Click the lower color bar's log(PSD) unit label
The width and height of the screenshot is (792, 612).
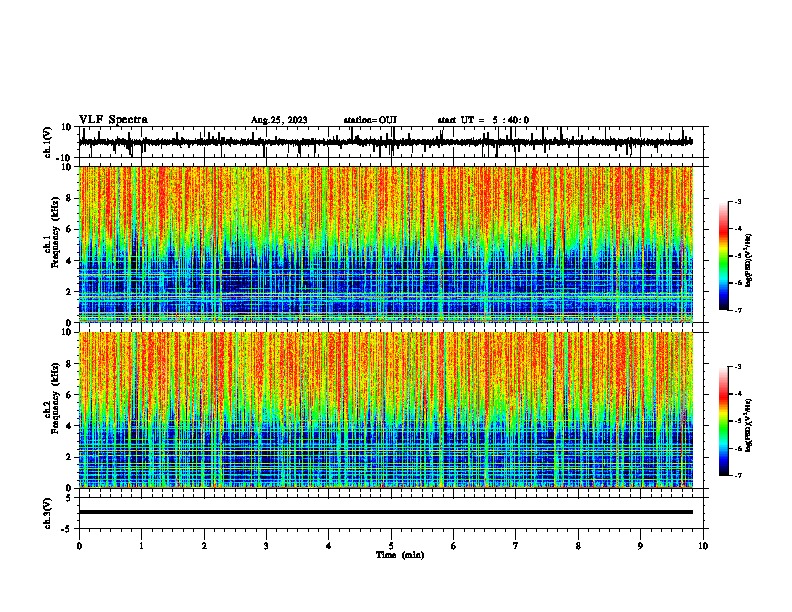pos(748,425)
